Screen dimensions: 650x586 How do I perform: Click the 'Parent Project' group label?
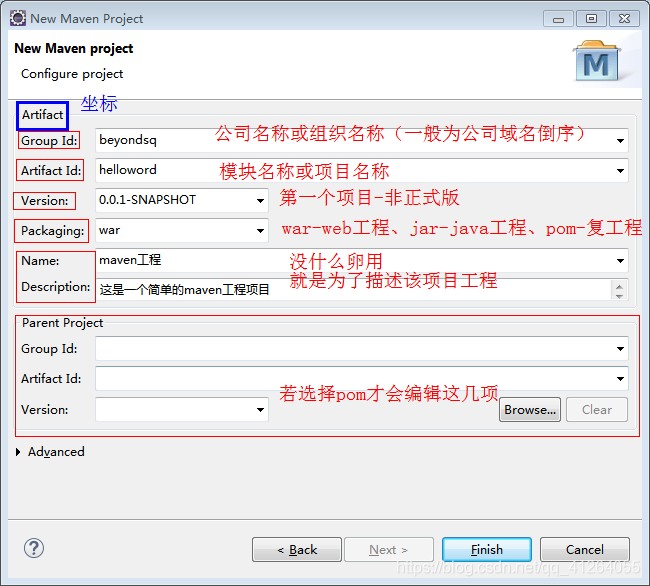[x=62, y=323]
